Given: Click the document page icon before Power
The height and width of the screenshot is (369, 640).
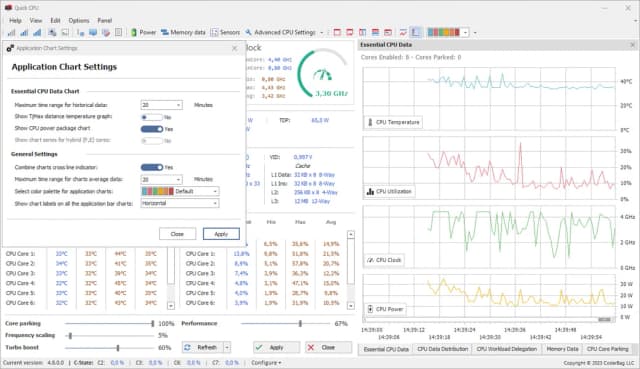Looking at the screenshot, I should (x=118, y=32).
